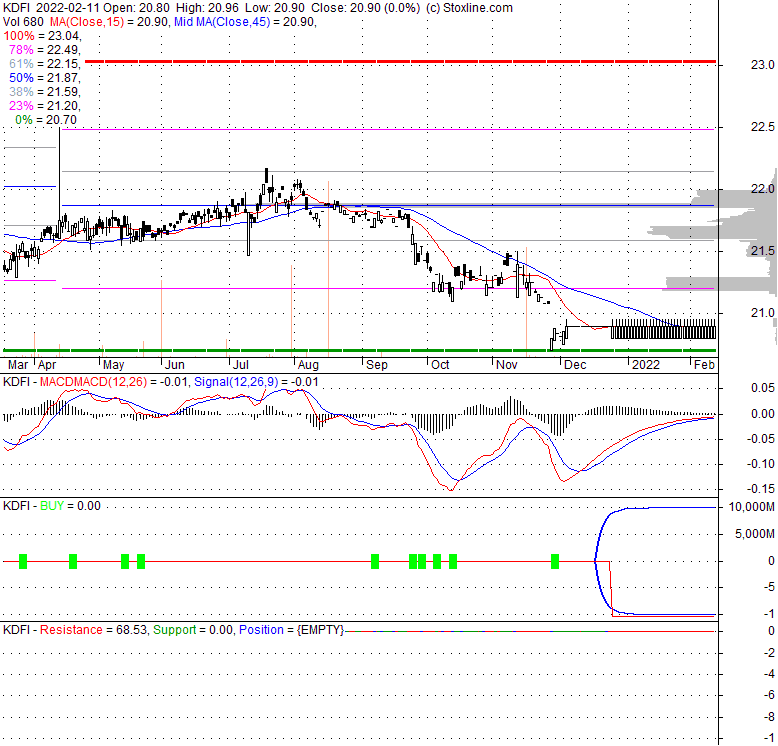Click the '61% = 22.15' Fibonacci level

pyautogui.click(x=45, y=63)
